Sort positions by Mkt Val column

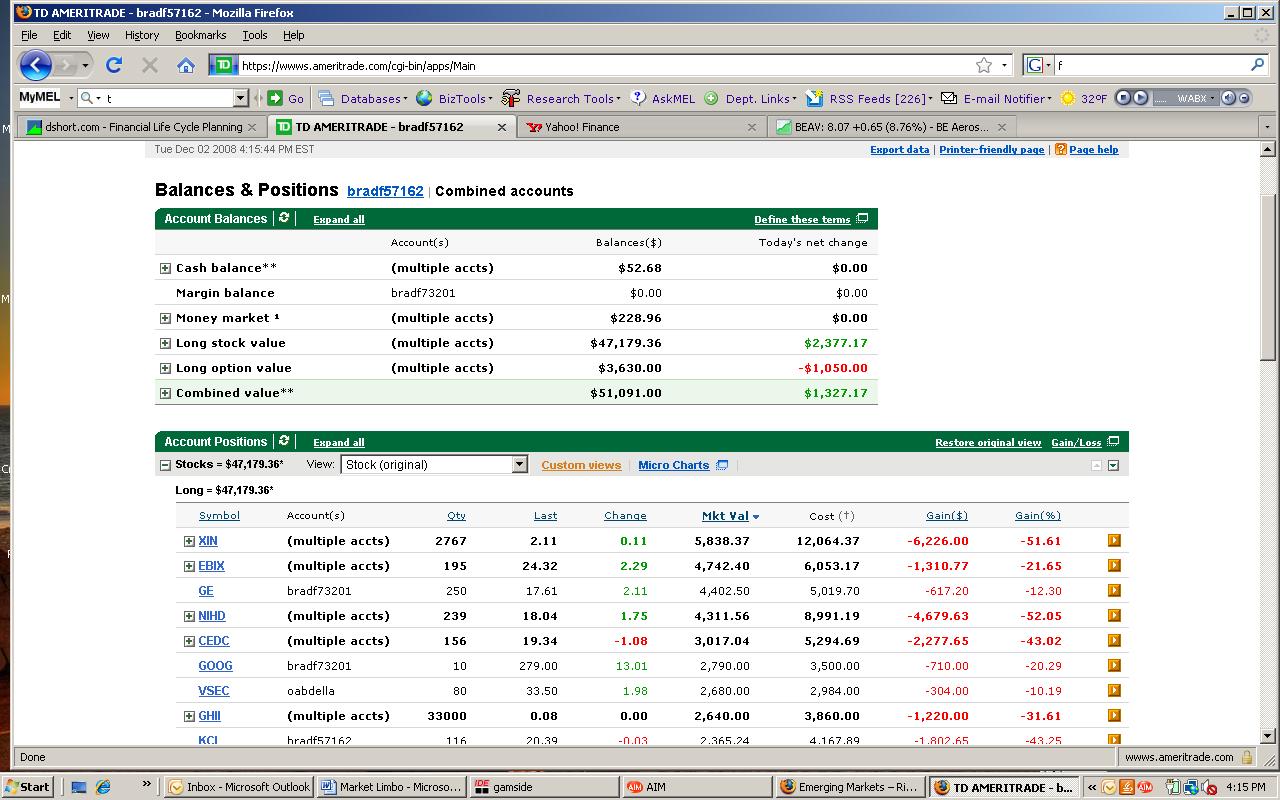point(725,516)
